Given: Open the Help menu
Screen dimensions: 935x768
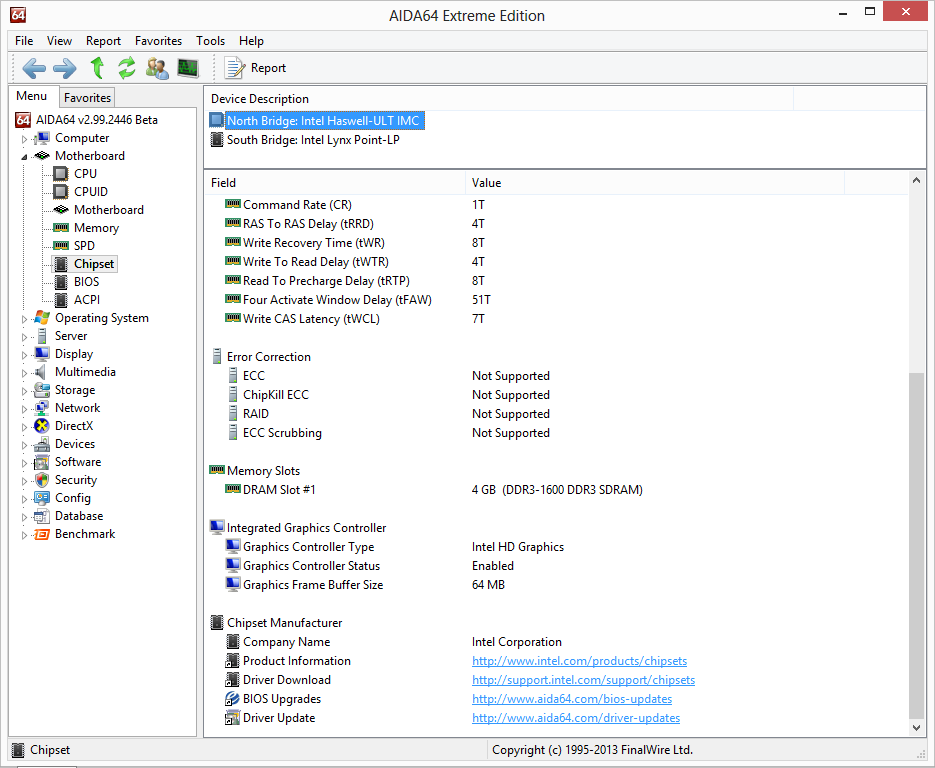Looking at the screenshot, I should (251, 41).
